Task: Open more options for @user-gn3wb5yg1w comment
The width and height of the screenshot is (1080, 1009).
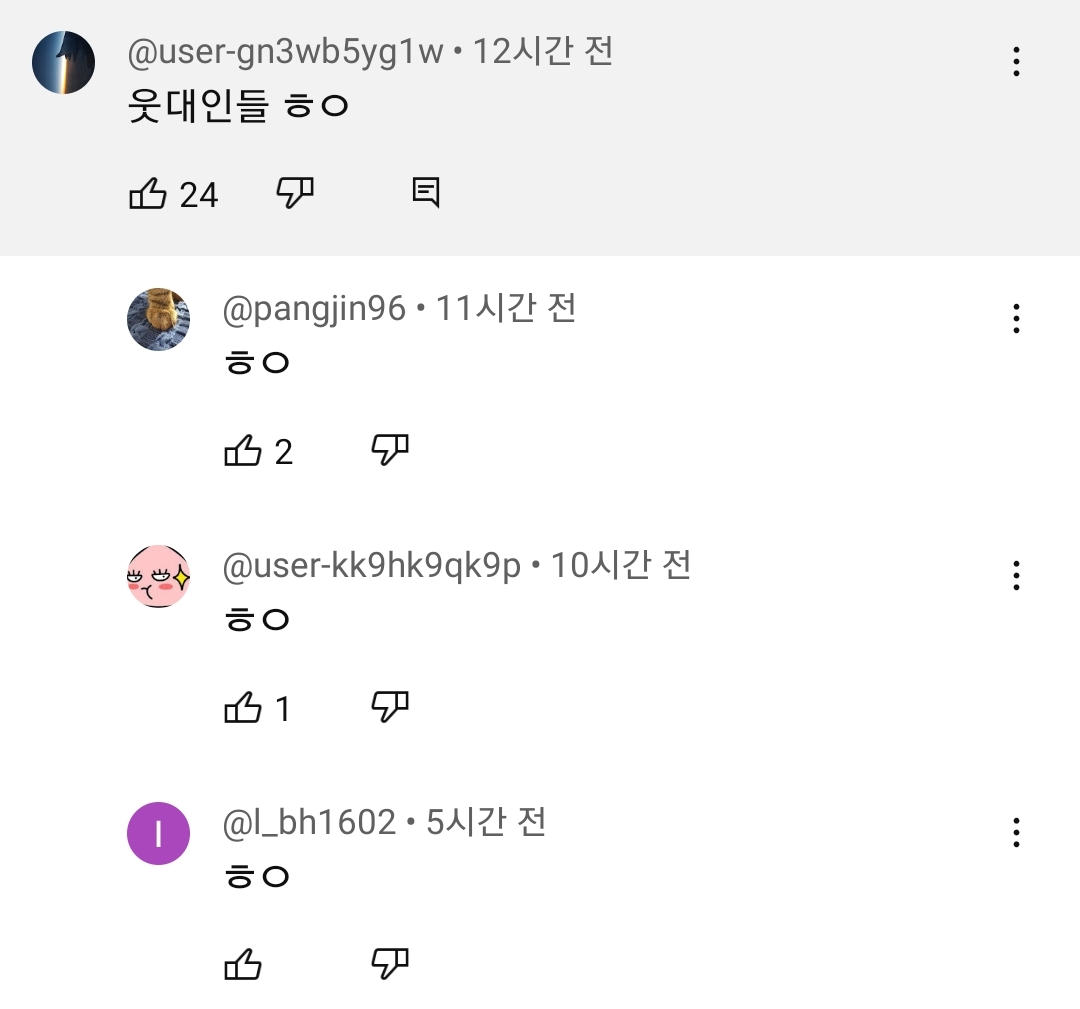Action: (1016, 62)
